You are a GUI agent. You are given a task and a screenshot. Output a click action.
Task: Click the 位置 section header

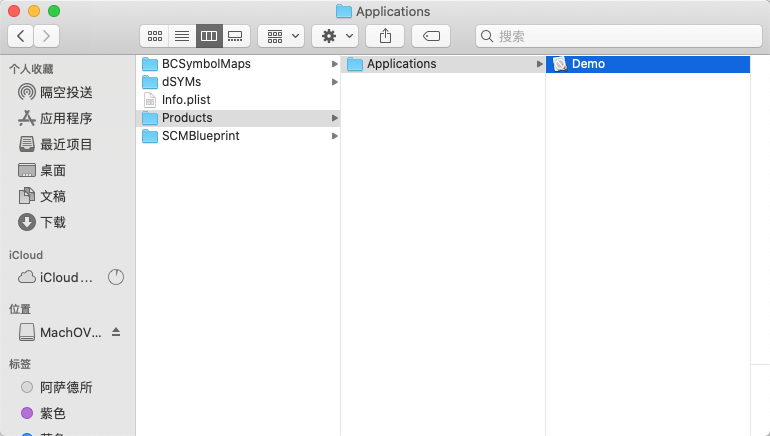[20, 309]
